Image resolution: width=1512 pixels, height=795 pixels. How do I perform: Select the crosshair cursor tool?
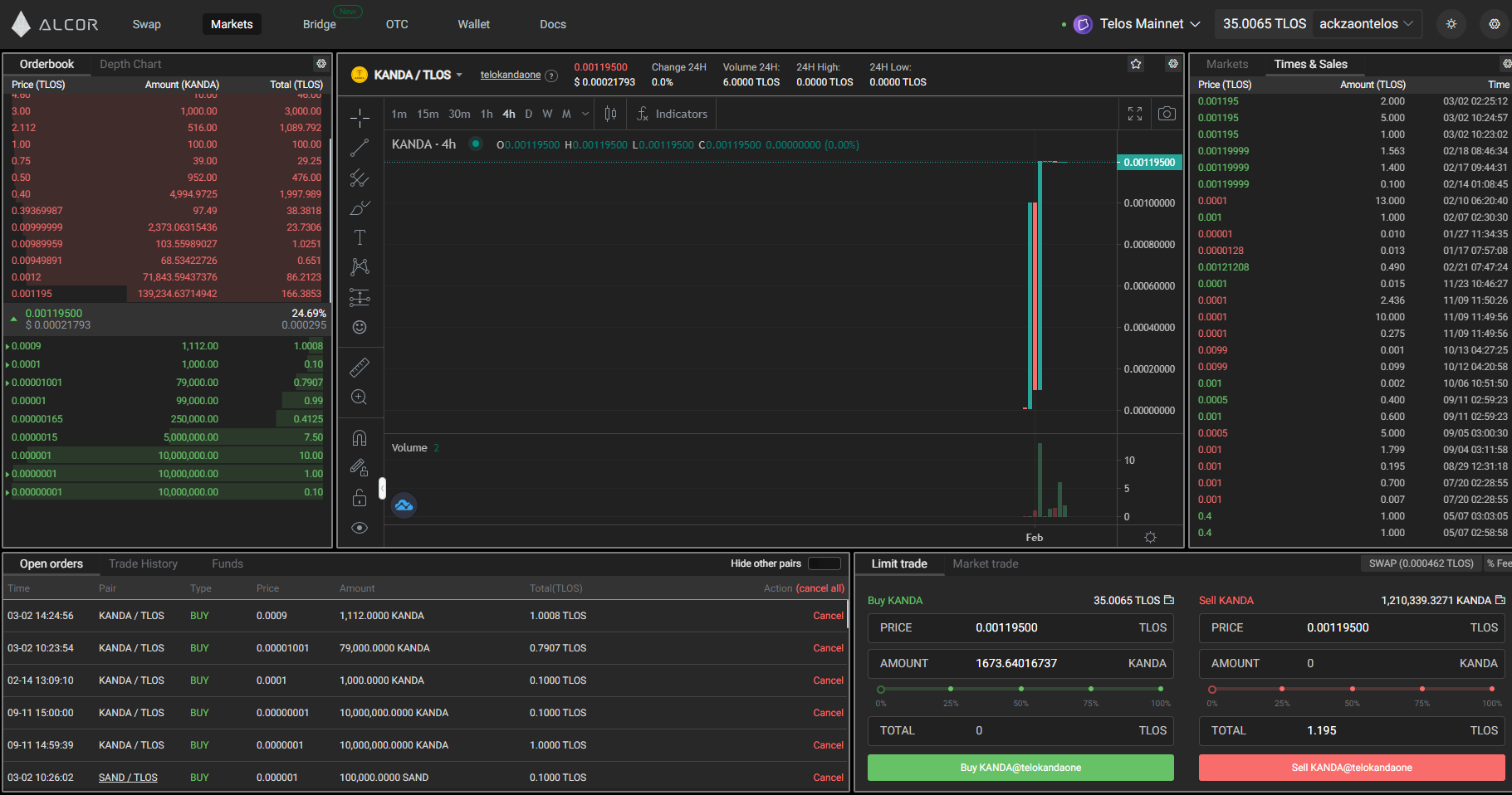pyautogui.click(x=360, y=118)
